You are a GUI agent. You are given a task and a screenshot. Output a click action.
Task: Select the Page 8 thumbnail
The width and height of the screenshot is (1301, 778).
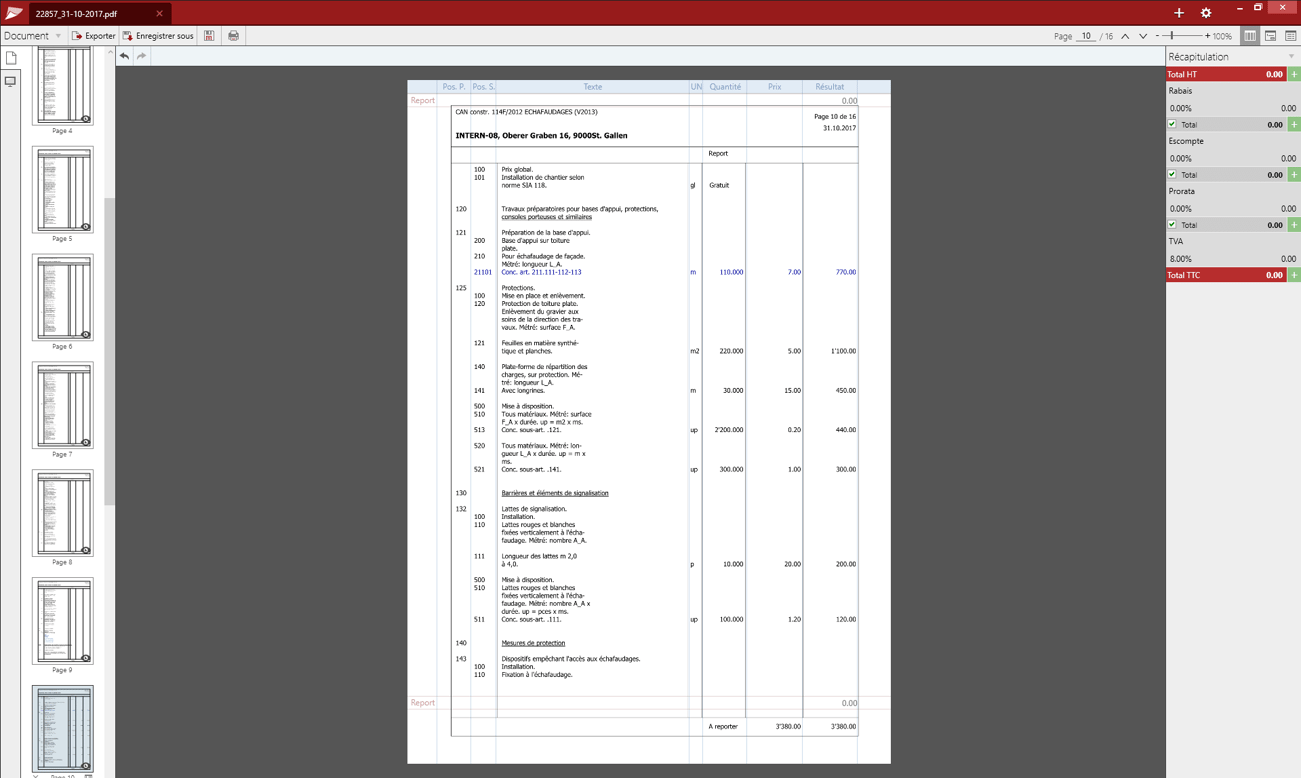point(62,514)
